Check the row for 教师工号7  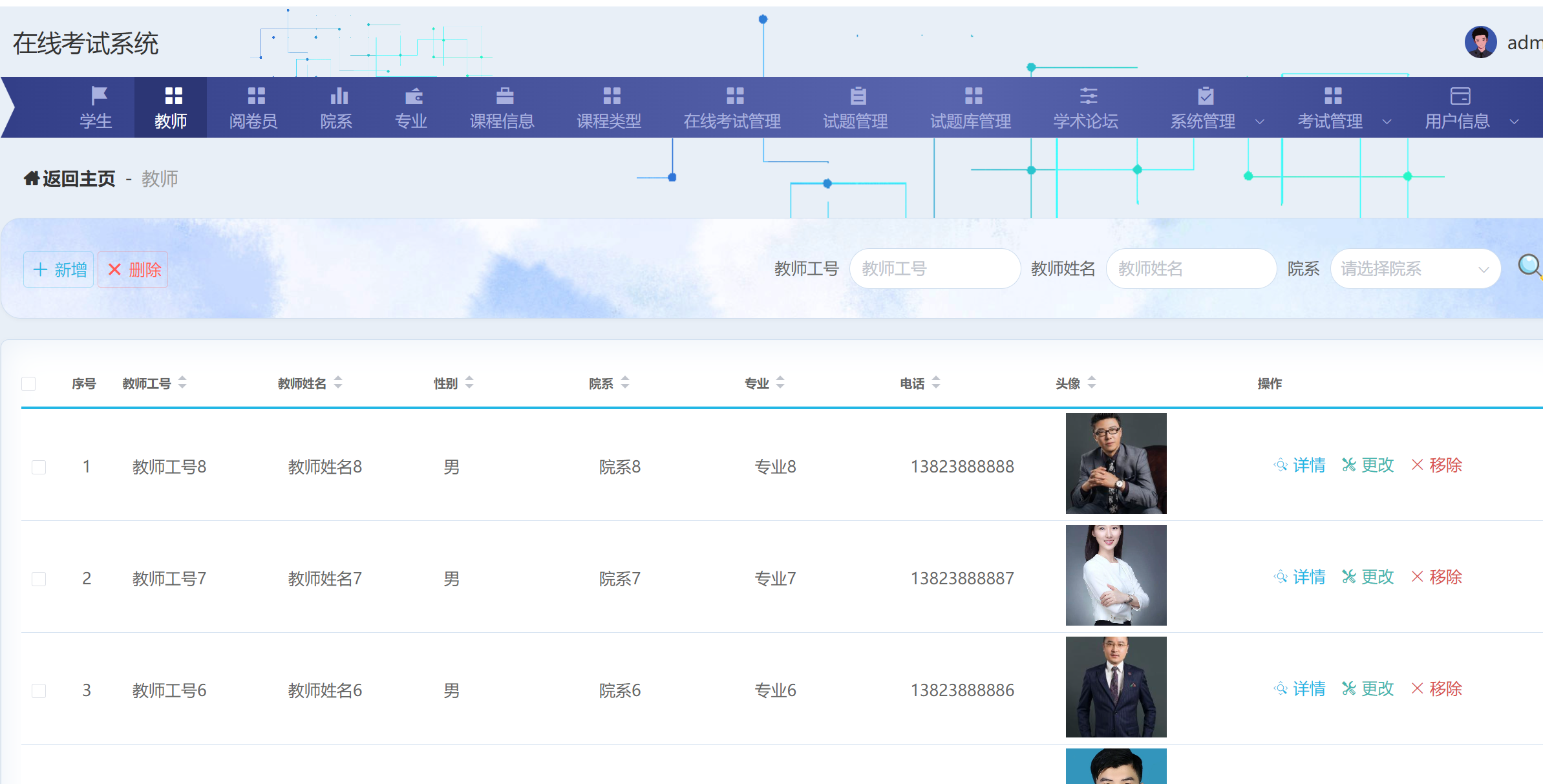click(x=39, y=578)
